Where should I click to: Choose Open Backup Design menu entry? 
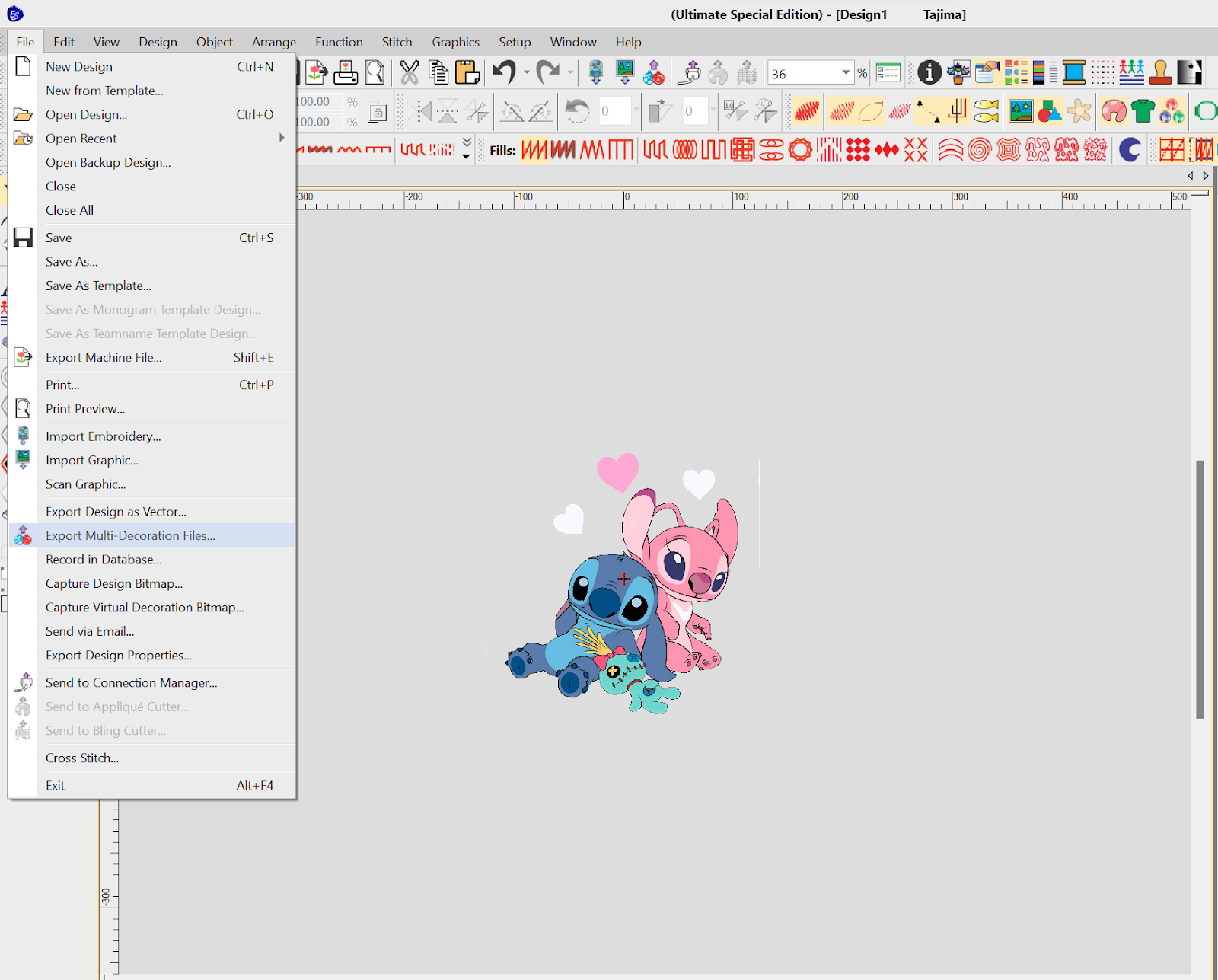151,162
